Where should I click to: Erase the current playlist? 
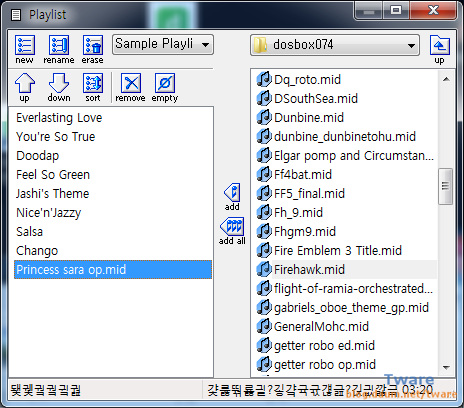tap(92, 49)
